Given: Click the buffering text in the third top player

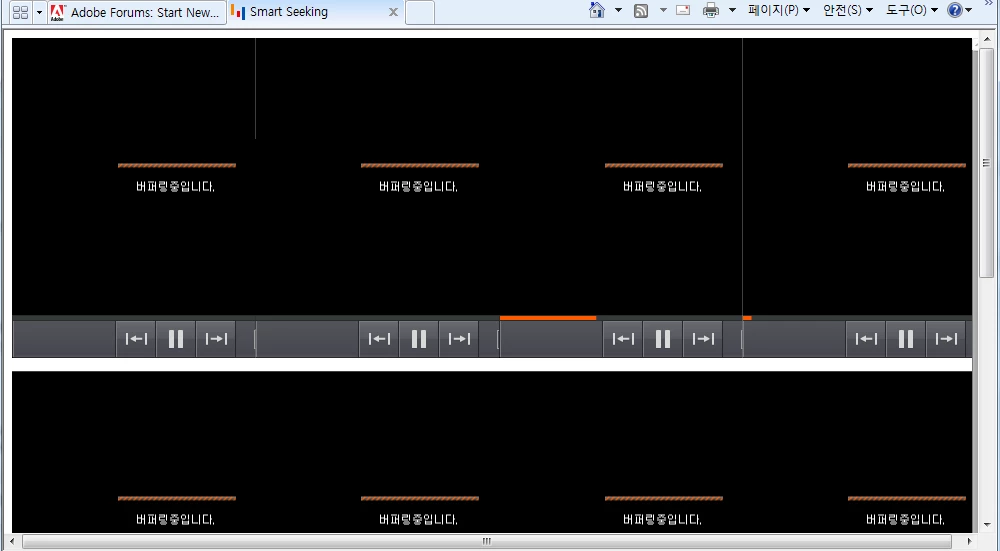Looking at the screenshot, I should pyautogui.click(x=662, y=186).
